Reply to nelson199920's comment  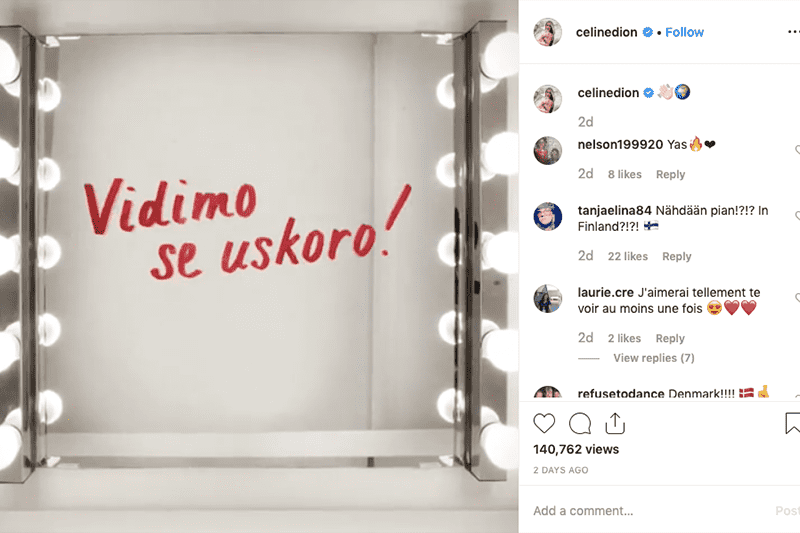[x=670, y=174]
